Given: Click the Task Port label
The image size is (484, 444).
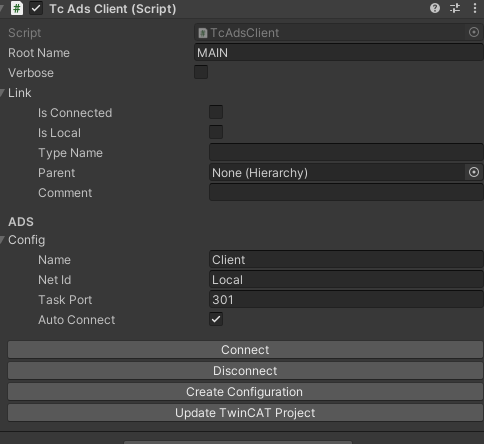Looking at the screenshot, I should pos(65,300).
